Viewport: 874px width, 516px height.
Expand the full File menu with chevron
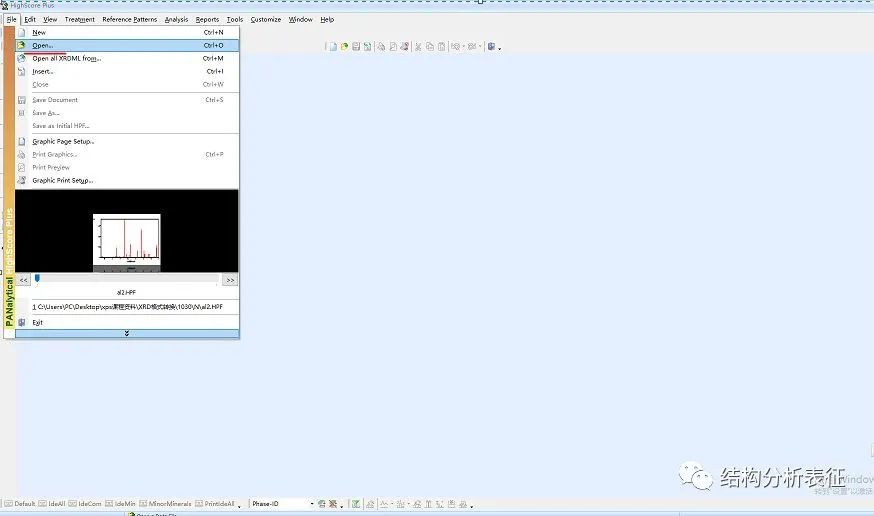127,333
